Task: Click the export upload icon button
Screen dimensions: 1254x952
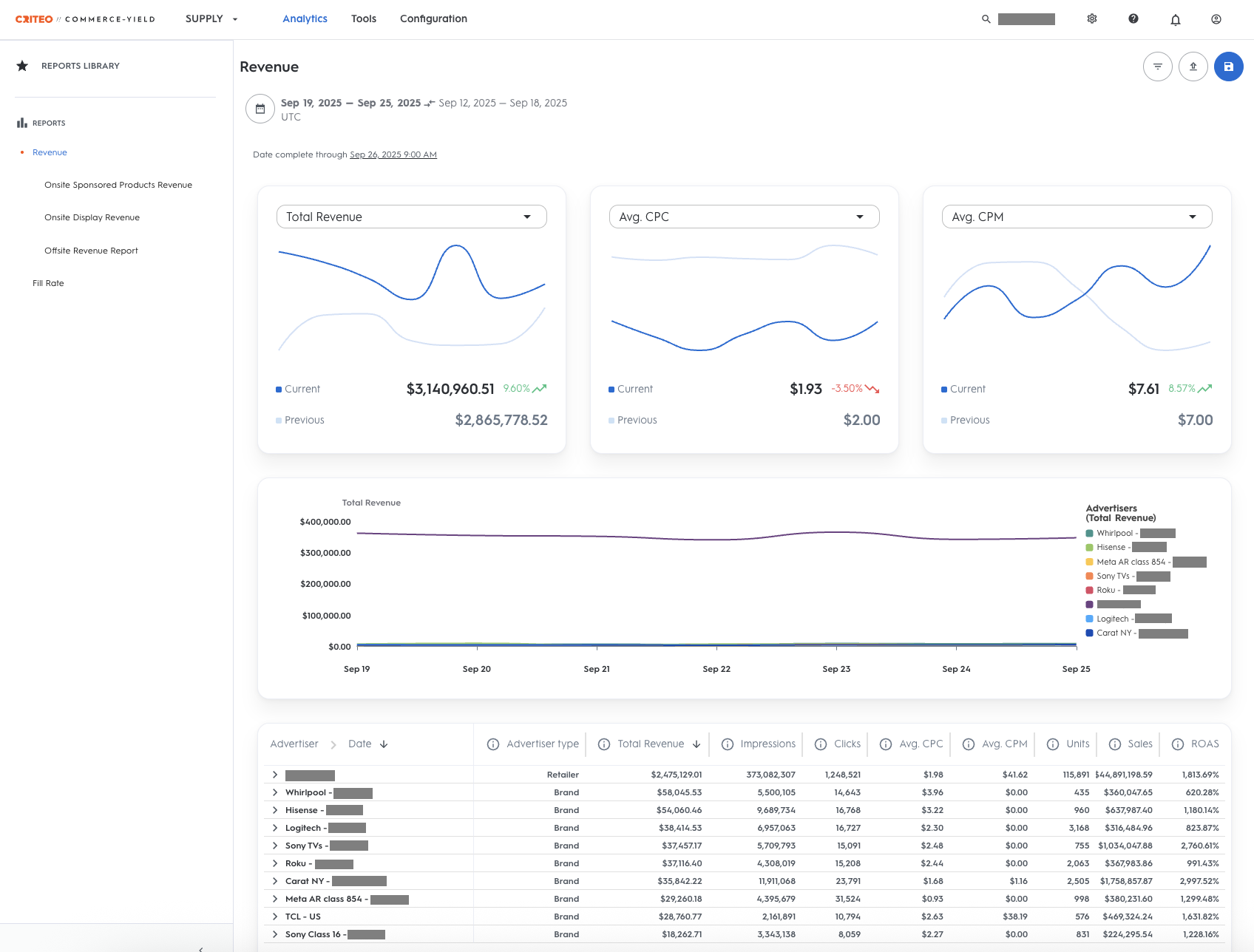Action: (1193, 67)
